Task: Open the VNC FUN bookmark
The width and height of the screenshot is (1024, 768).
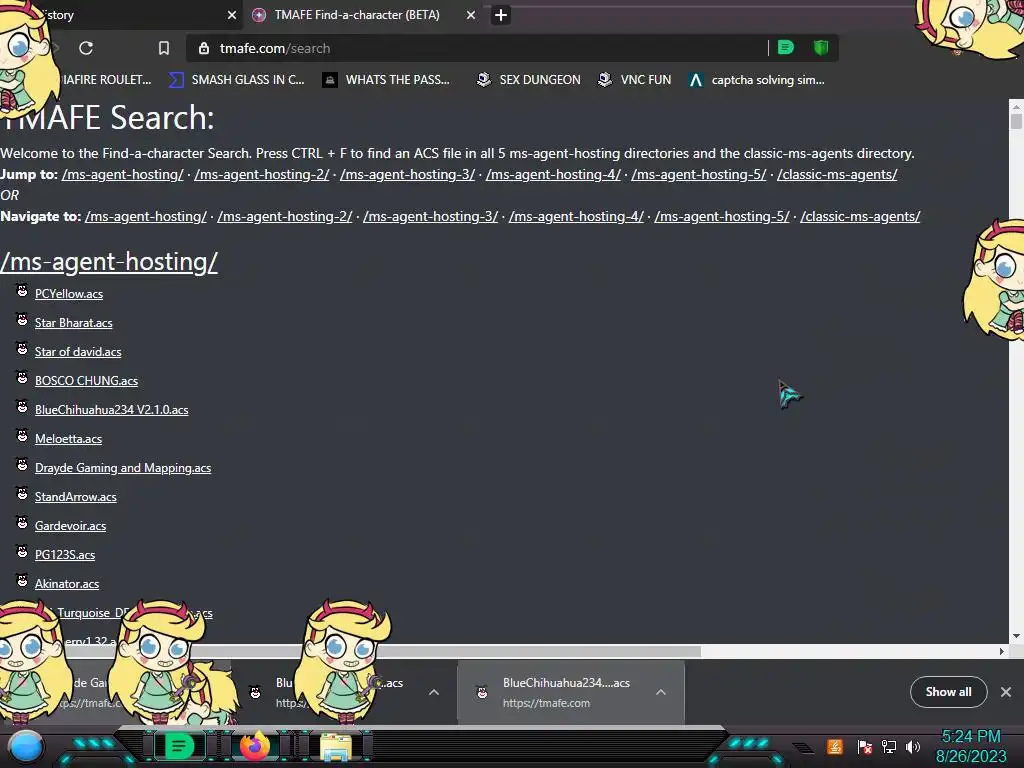Action: tap(635, 80)
